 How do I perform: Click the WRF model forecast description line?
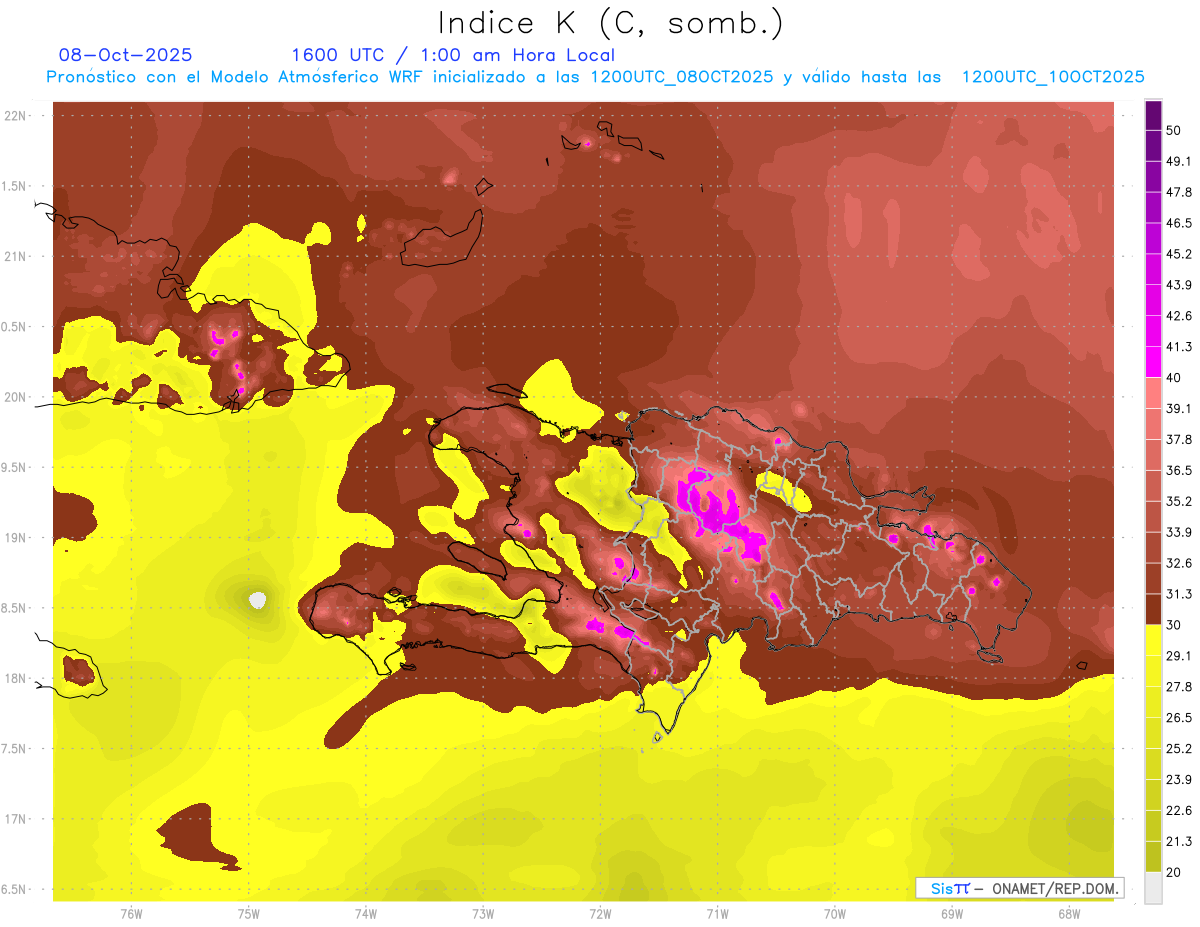595,77
